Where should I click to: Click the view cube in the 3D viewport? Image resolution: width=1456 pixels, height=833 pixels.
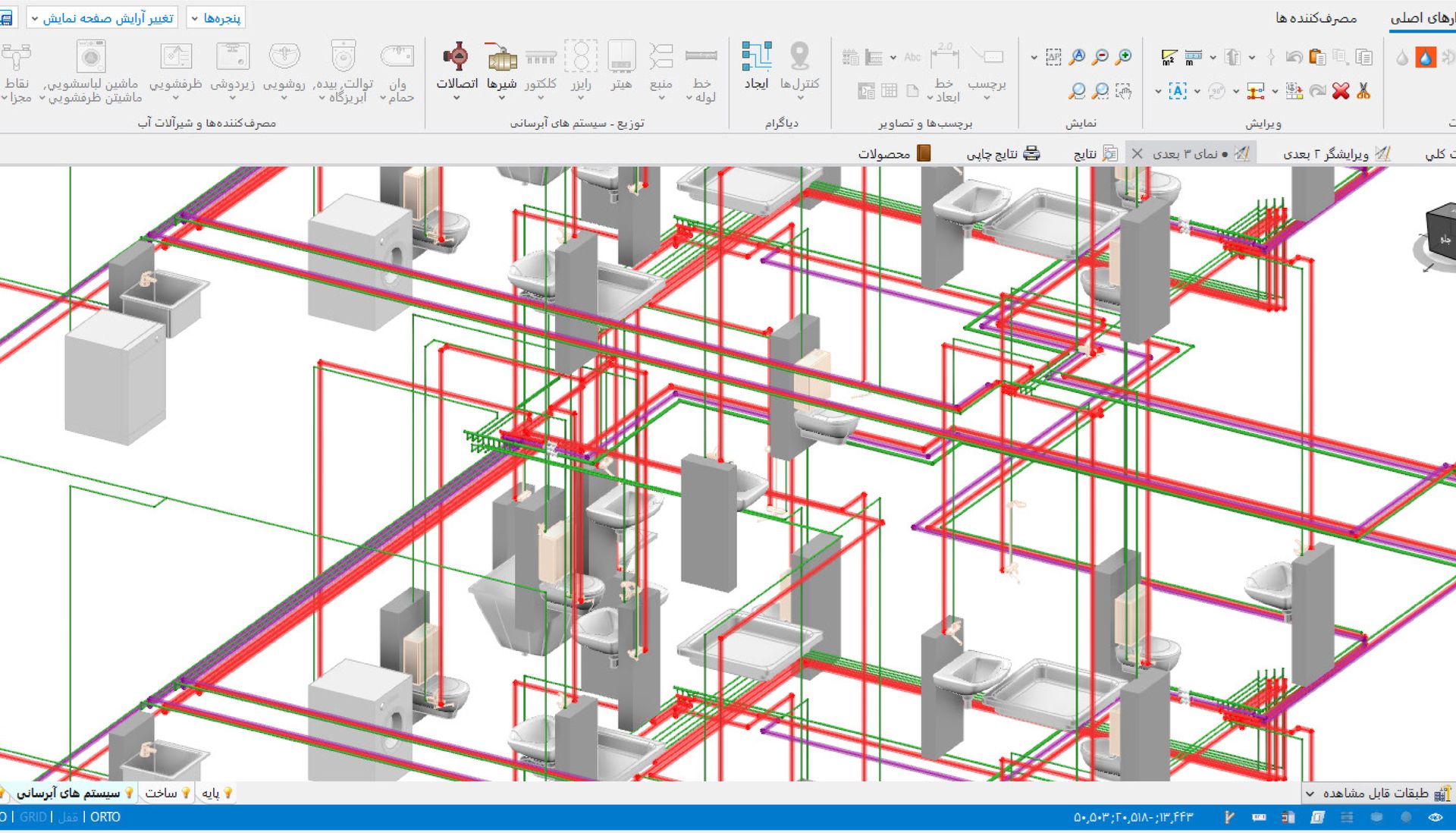[x=1439, y=234]
